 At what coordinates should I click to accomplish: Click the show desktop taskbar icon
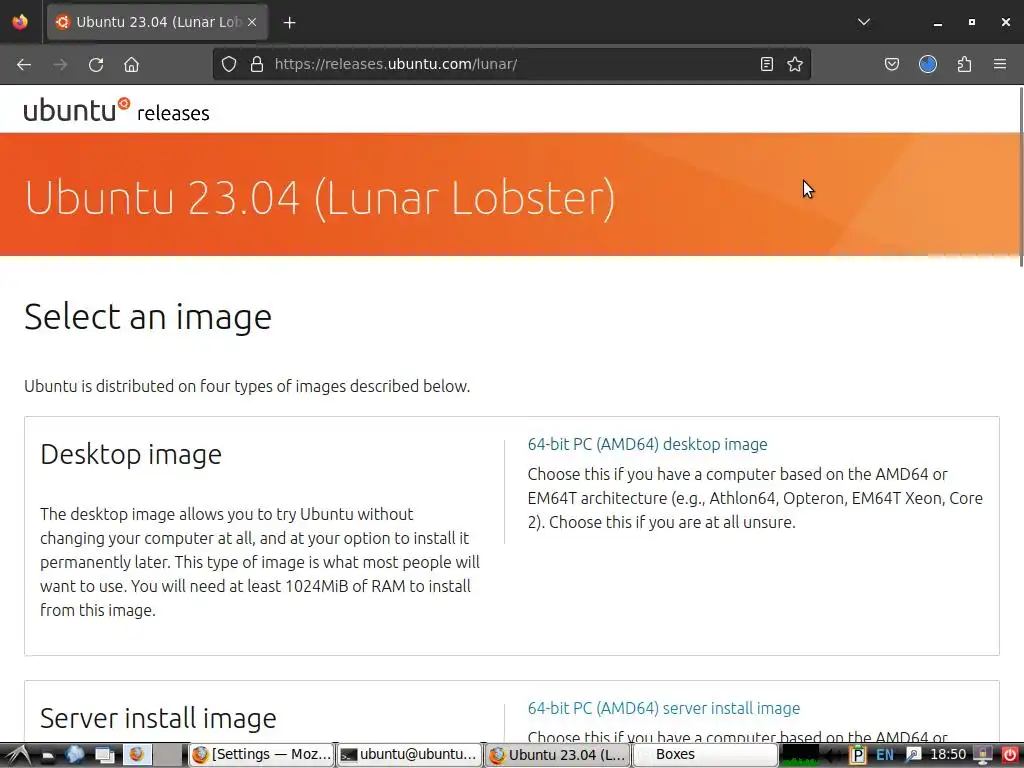click(104, 756)
